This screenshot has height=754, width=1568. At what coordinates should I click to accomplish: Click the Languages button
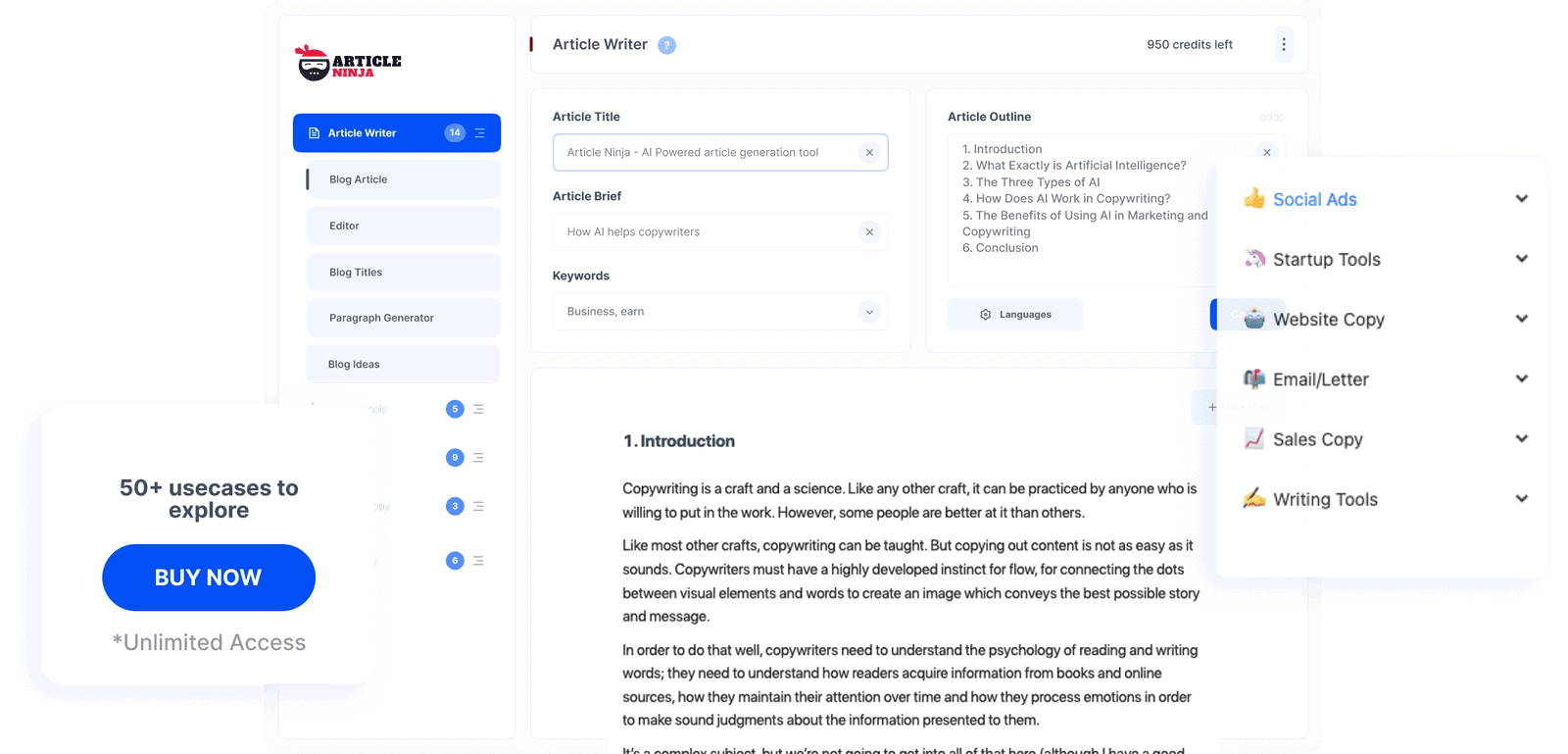[1015, 315]
